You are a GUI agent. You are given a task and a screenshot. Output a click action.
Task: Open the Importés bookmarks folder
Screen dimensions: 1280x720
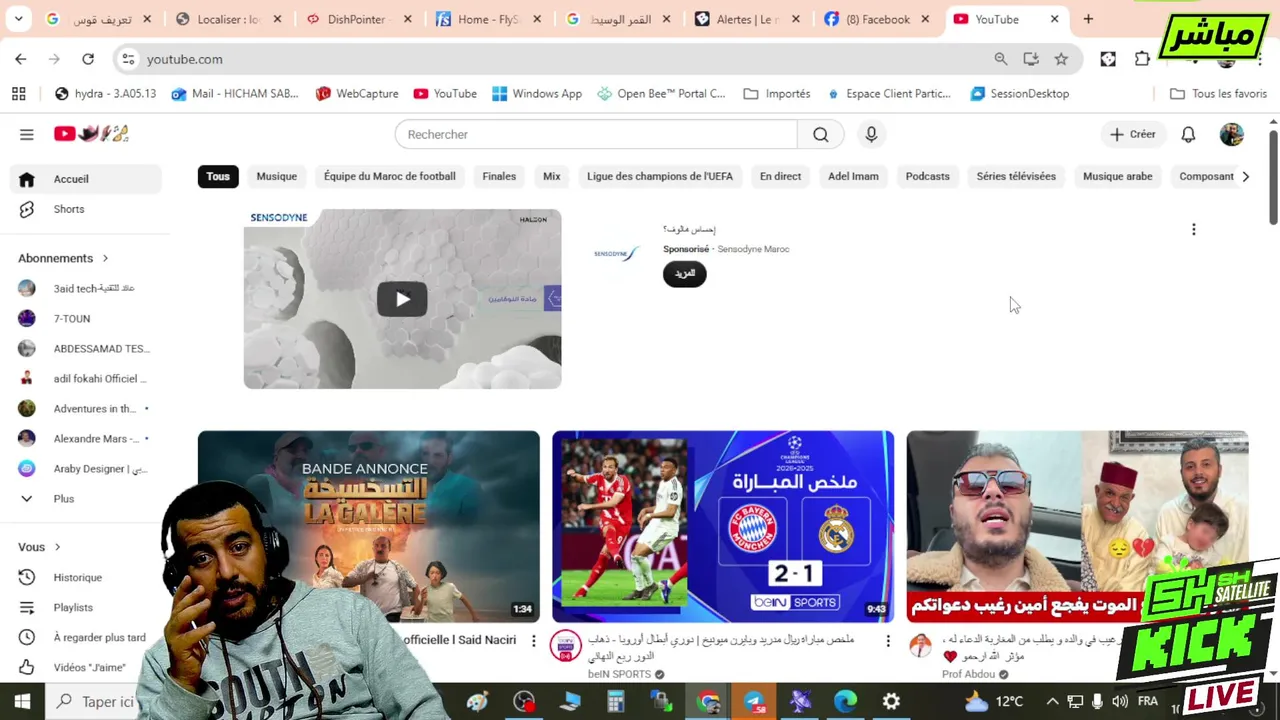tap(777, 93)
